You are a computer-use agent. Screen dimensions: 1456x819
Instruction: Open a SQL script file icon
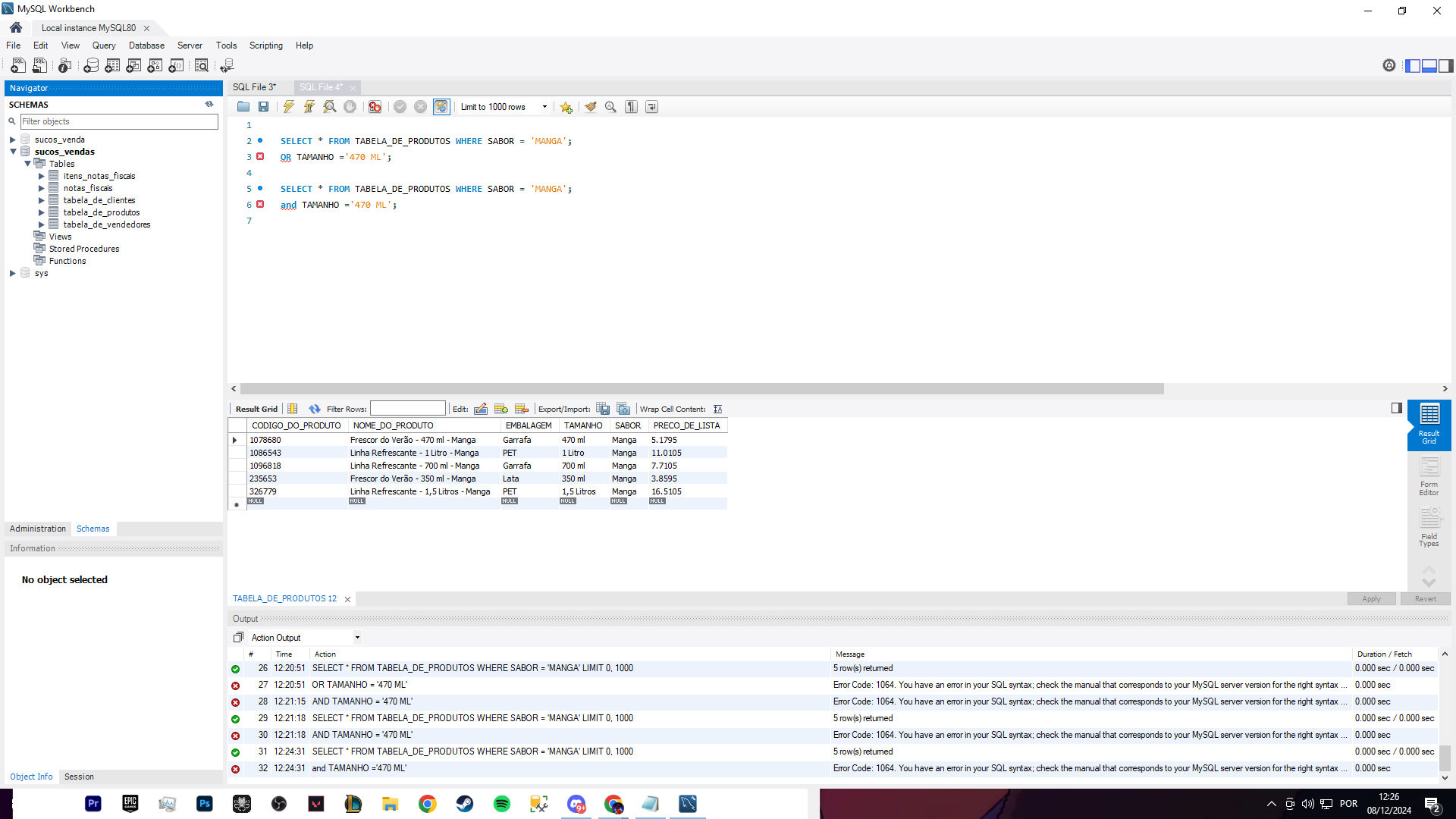[x=243, y=107]
